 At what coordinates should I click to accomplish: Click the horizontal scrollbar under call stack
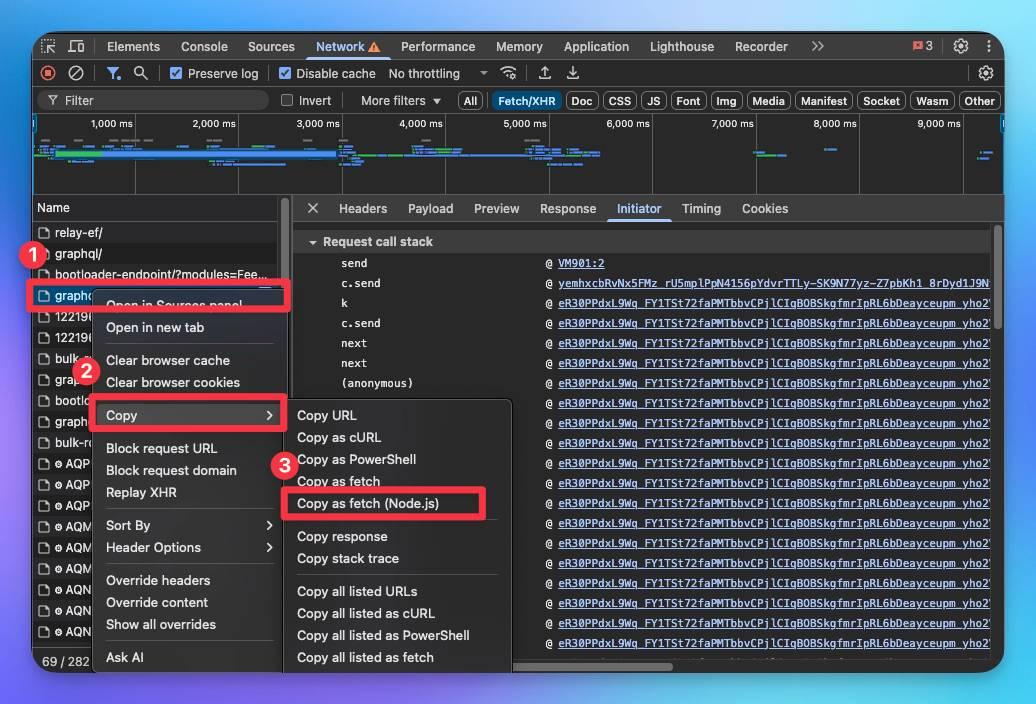(x=593, y=667)
